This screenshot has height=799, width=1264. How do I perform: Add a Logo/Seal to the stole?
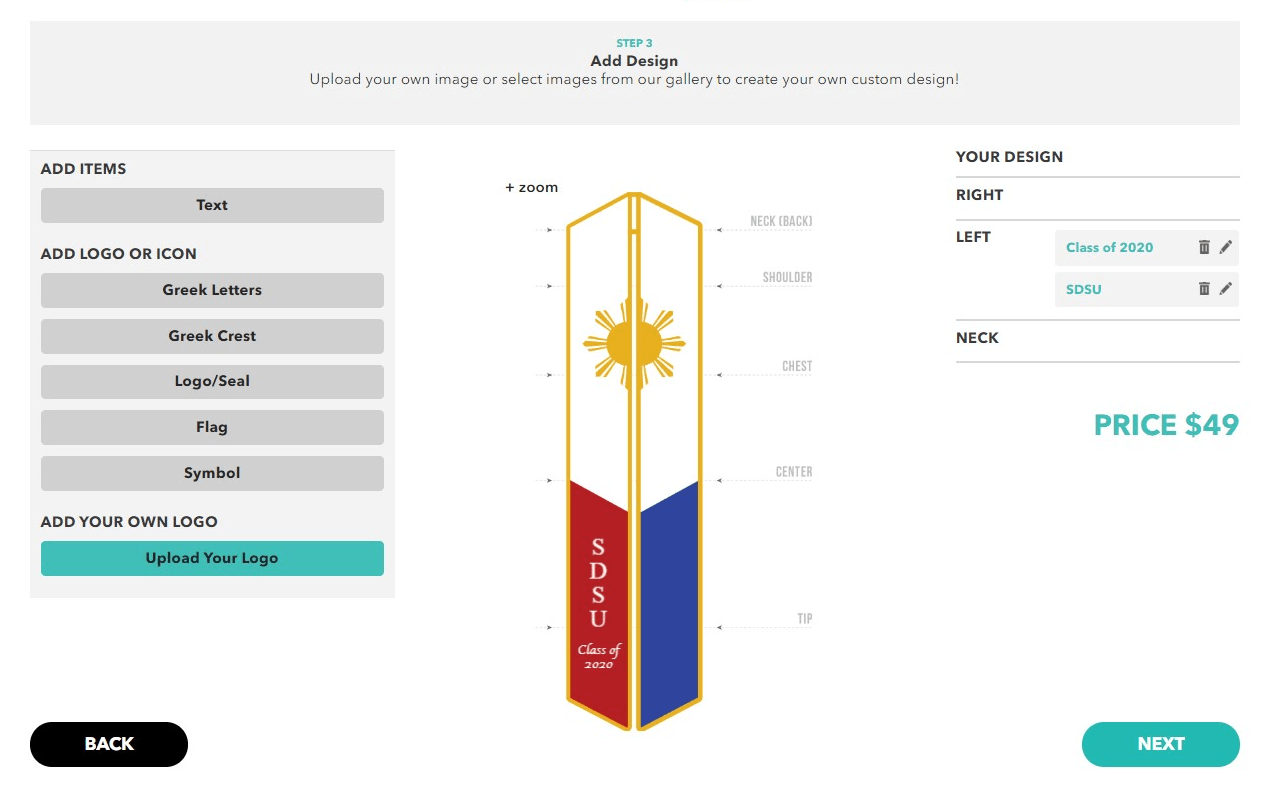click(212, 382)
